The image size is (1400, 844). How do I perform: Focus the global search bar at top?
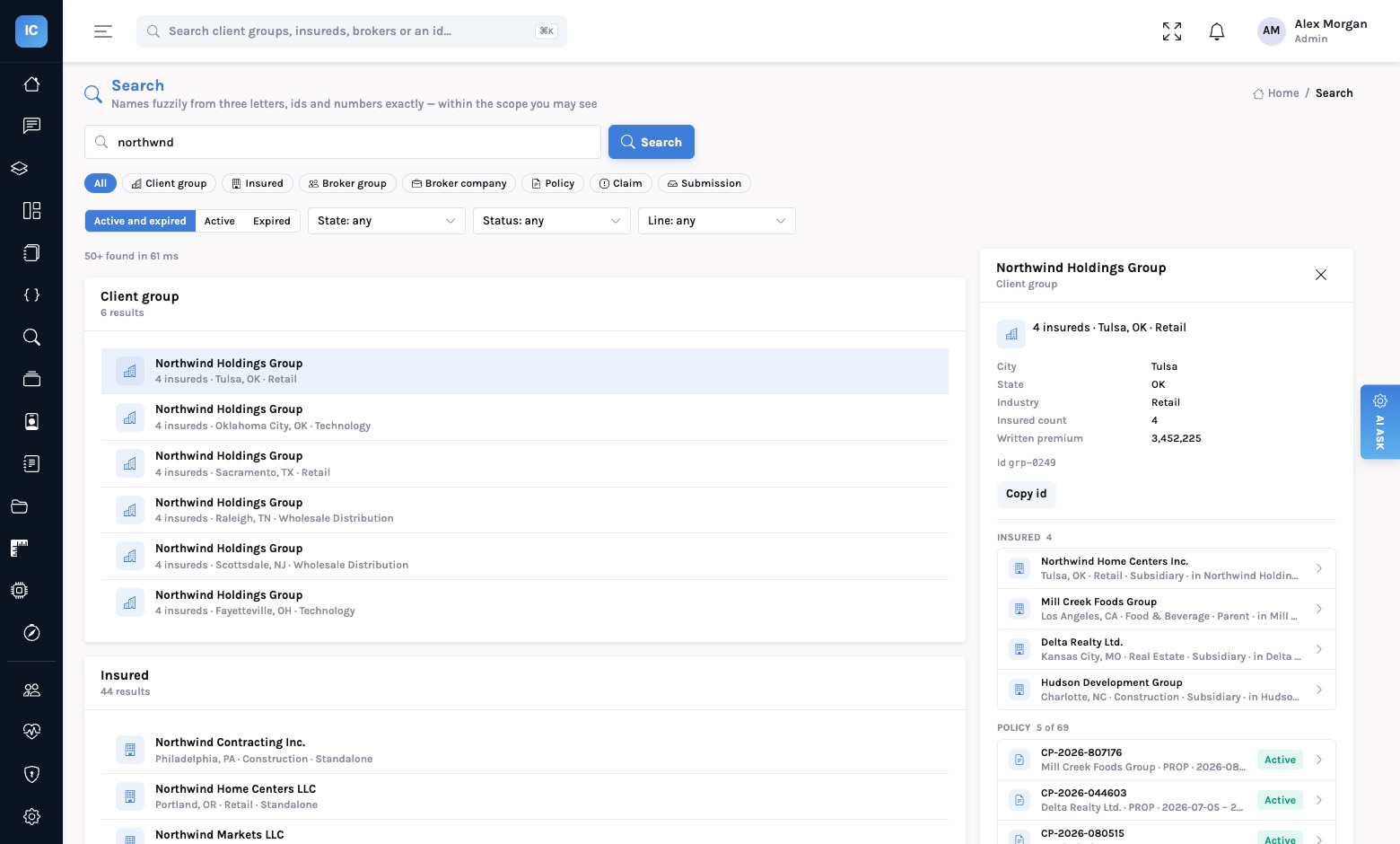[352, 31]
